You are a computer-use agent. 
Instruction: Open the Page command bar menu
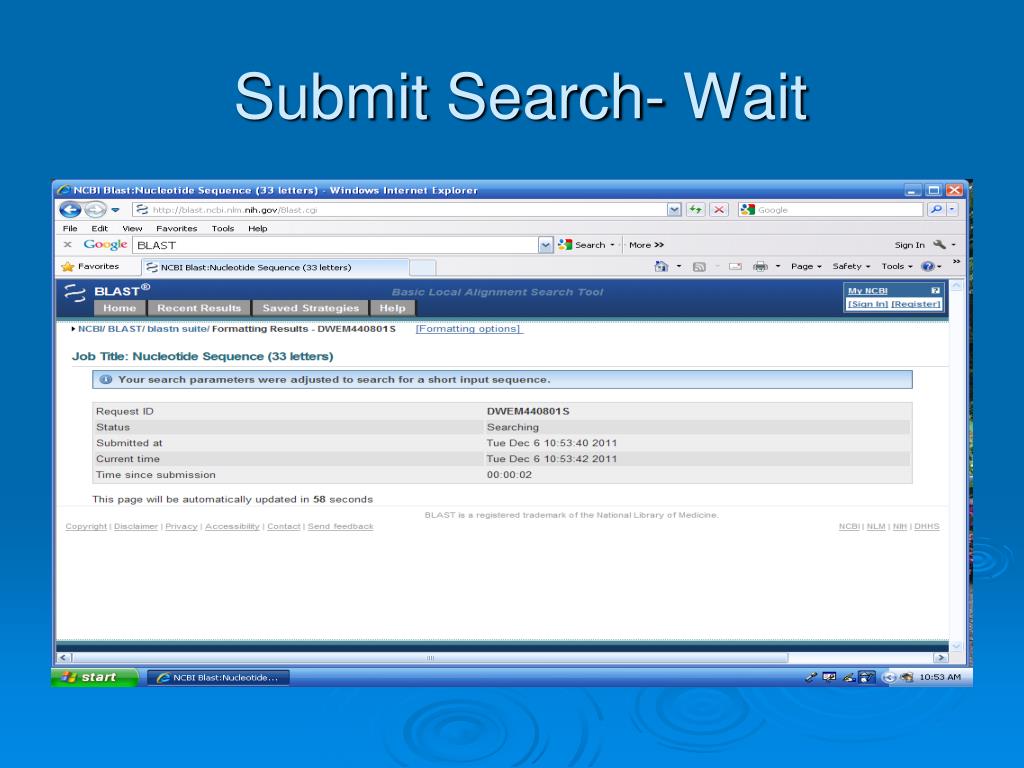tap(806, 266)
